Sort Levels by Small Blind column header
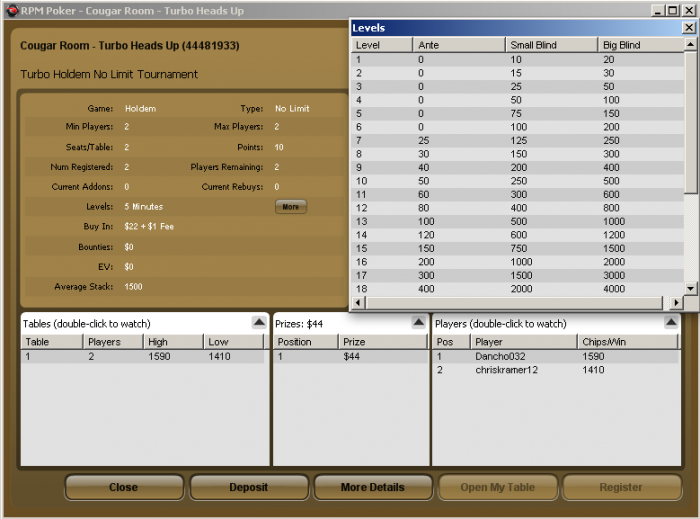Image resolution: width=700 pixels, height=519 pixels. (551, 45)
